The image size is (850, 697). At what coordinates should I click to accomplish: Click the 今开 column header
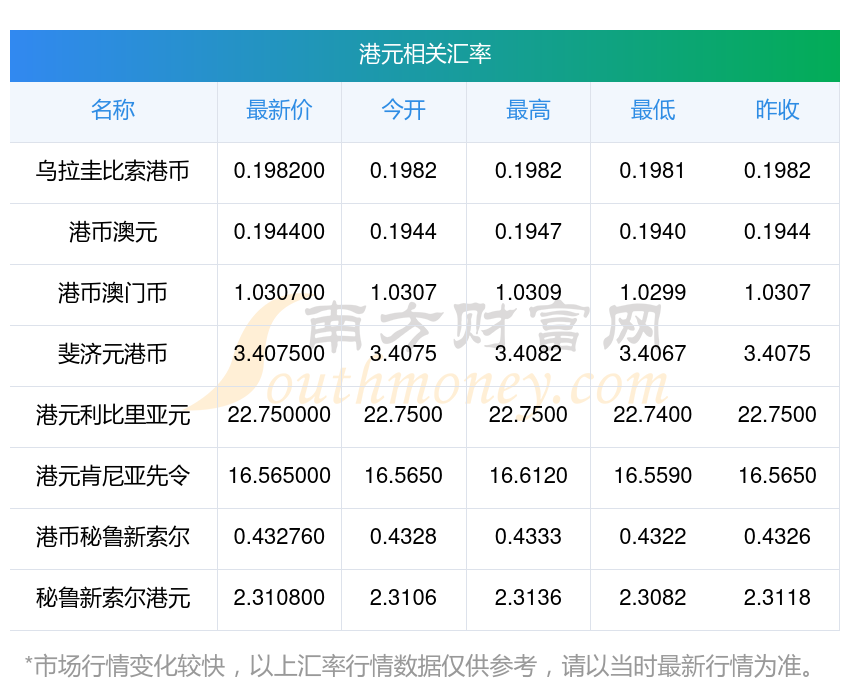(x=403, y=111)
